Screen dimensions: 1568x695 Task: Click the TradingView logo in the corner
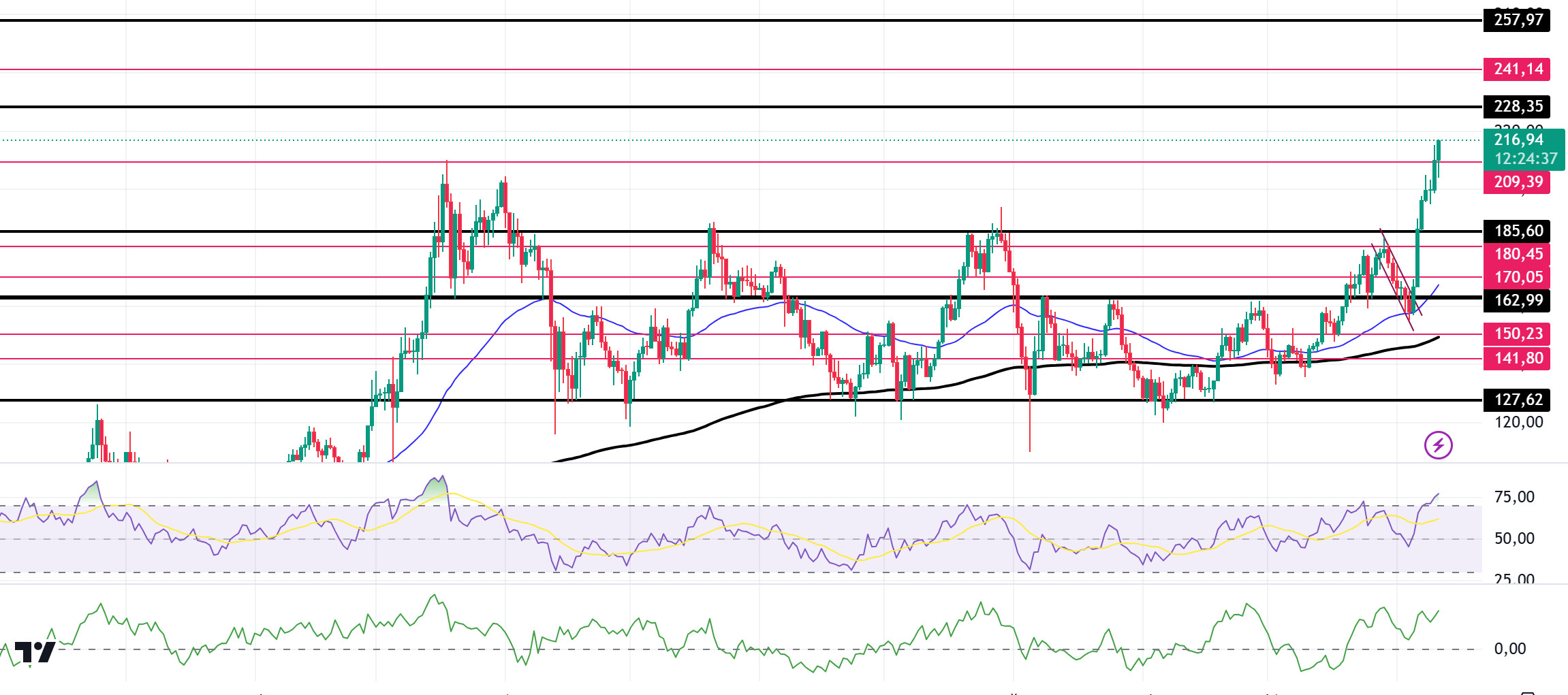tap(35, 652)
